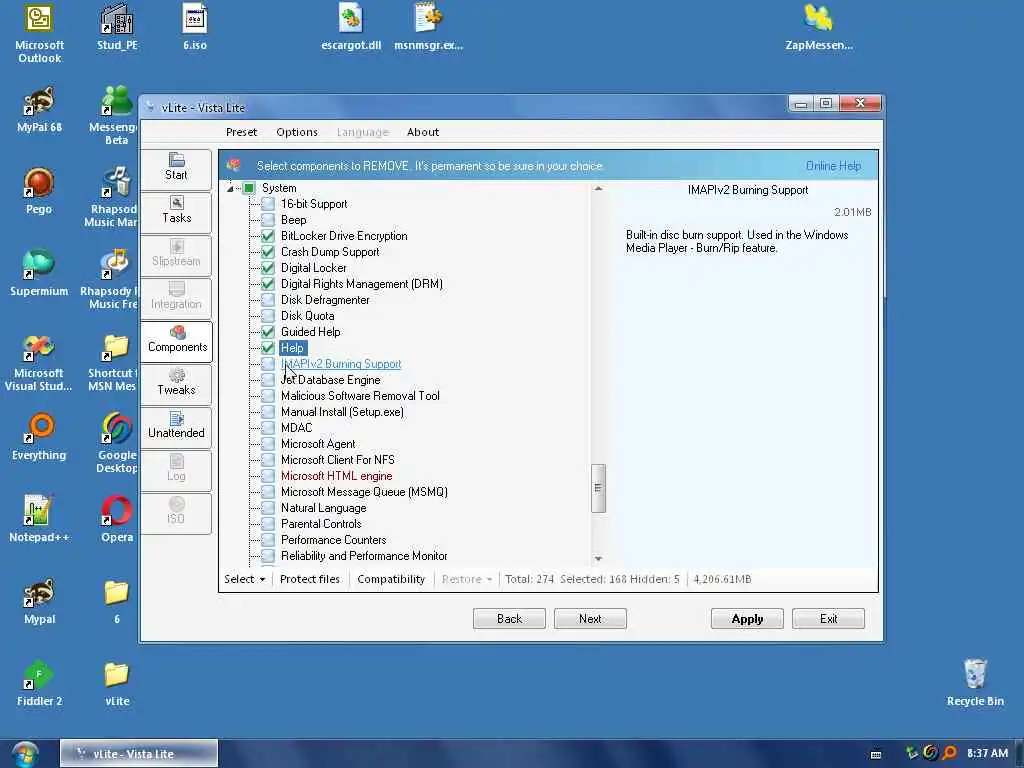The image size is (1024, 768).
Task: Open the Options menu
Action: click(x=296, y=132)
